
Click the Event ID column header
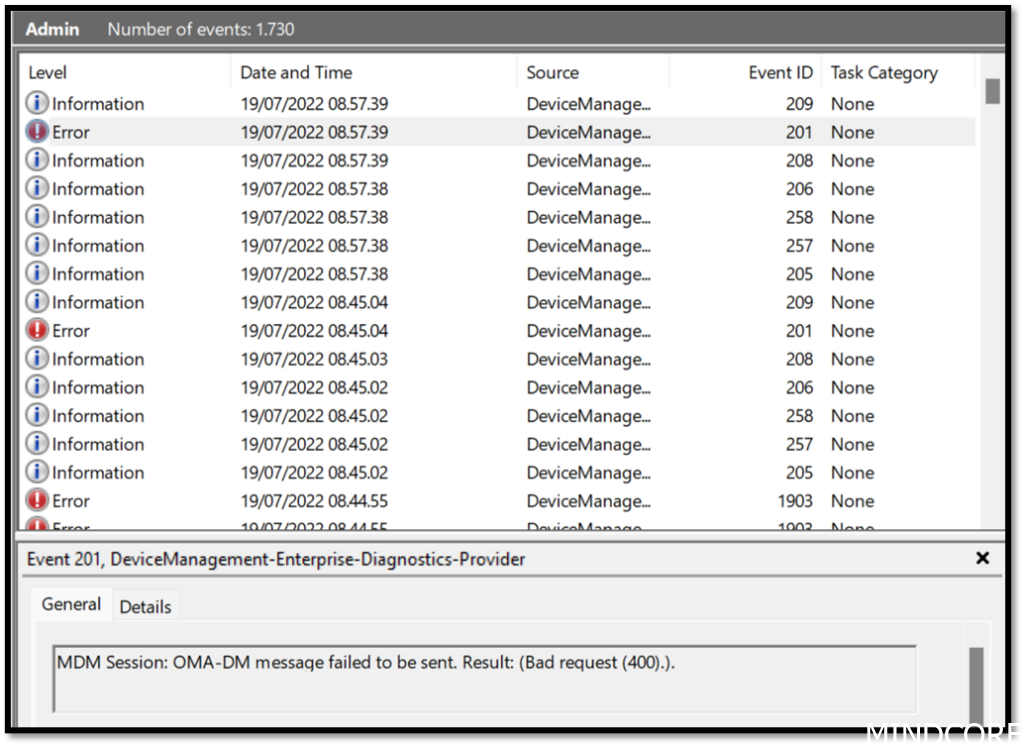(781, 72)
